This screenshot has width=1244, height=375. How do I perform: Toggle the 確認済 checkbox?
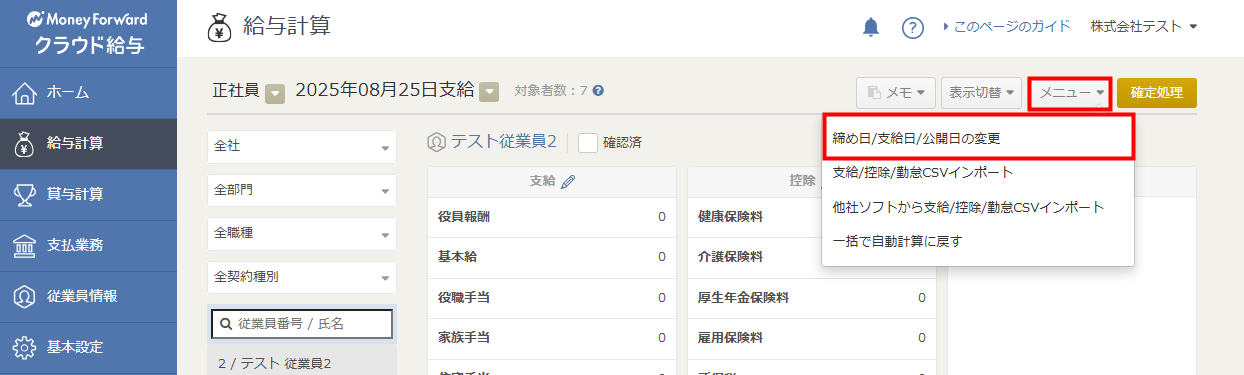tap(588, 143)
